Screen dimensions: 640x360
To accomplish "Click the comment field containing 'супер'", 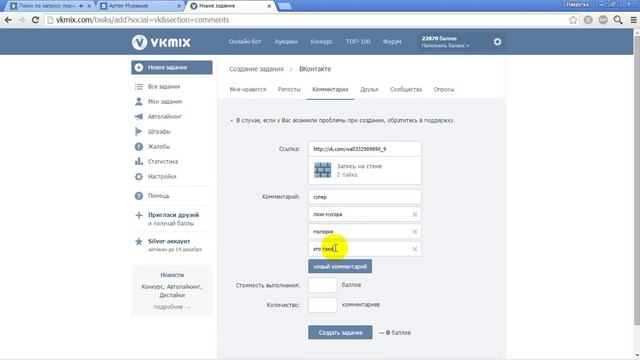I will (365, 197).
